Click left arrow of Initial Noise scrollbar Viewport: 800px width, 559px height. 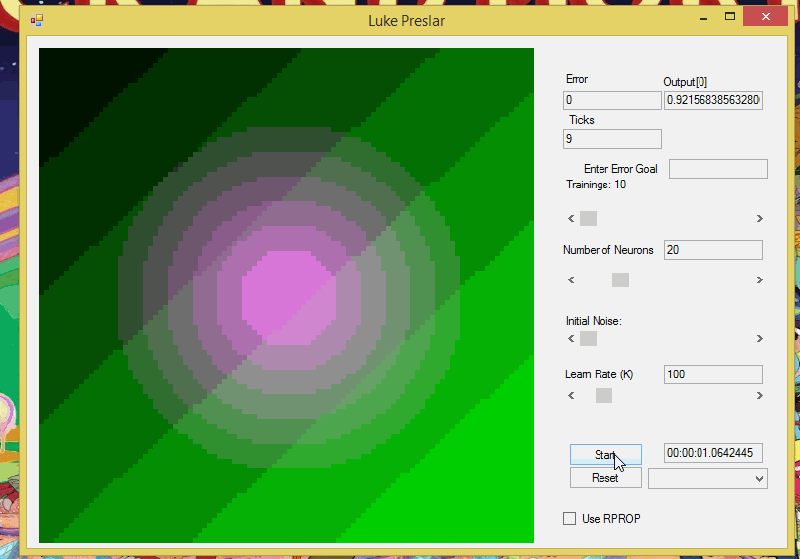point(571,339)
